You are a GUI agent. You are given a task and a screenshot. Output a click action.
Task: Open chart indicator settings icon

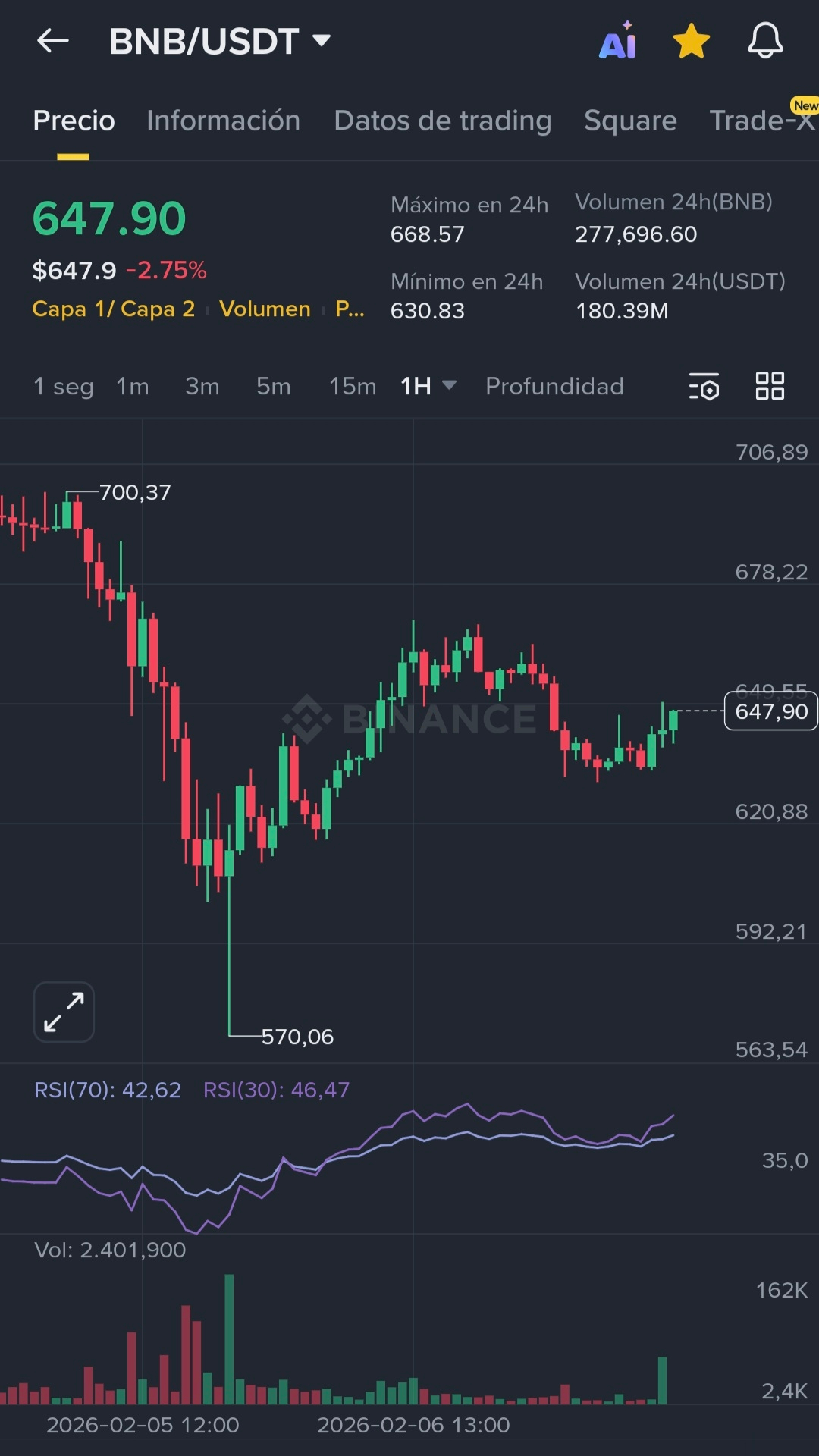(704, 387)
